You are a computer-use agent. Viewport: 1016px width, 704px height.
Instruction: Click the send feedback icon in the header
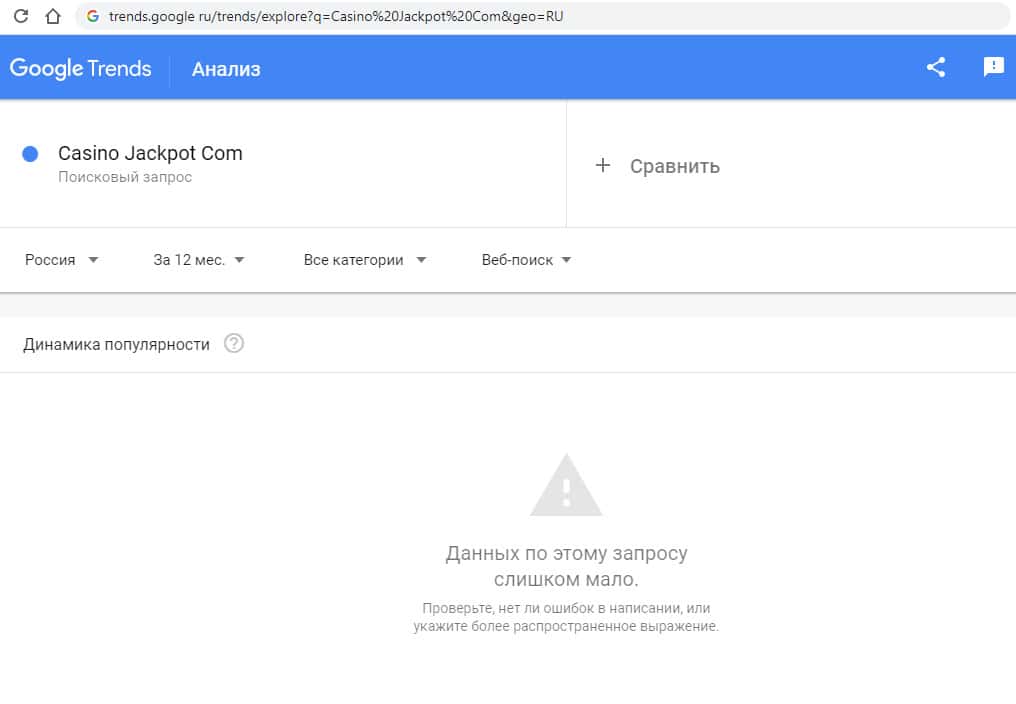point(993,67)
